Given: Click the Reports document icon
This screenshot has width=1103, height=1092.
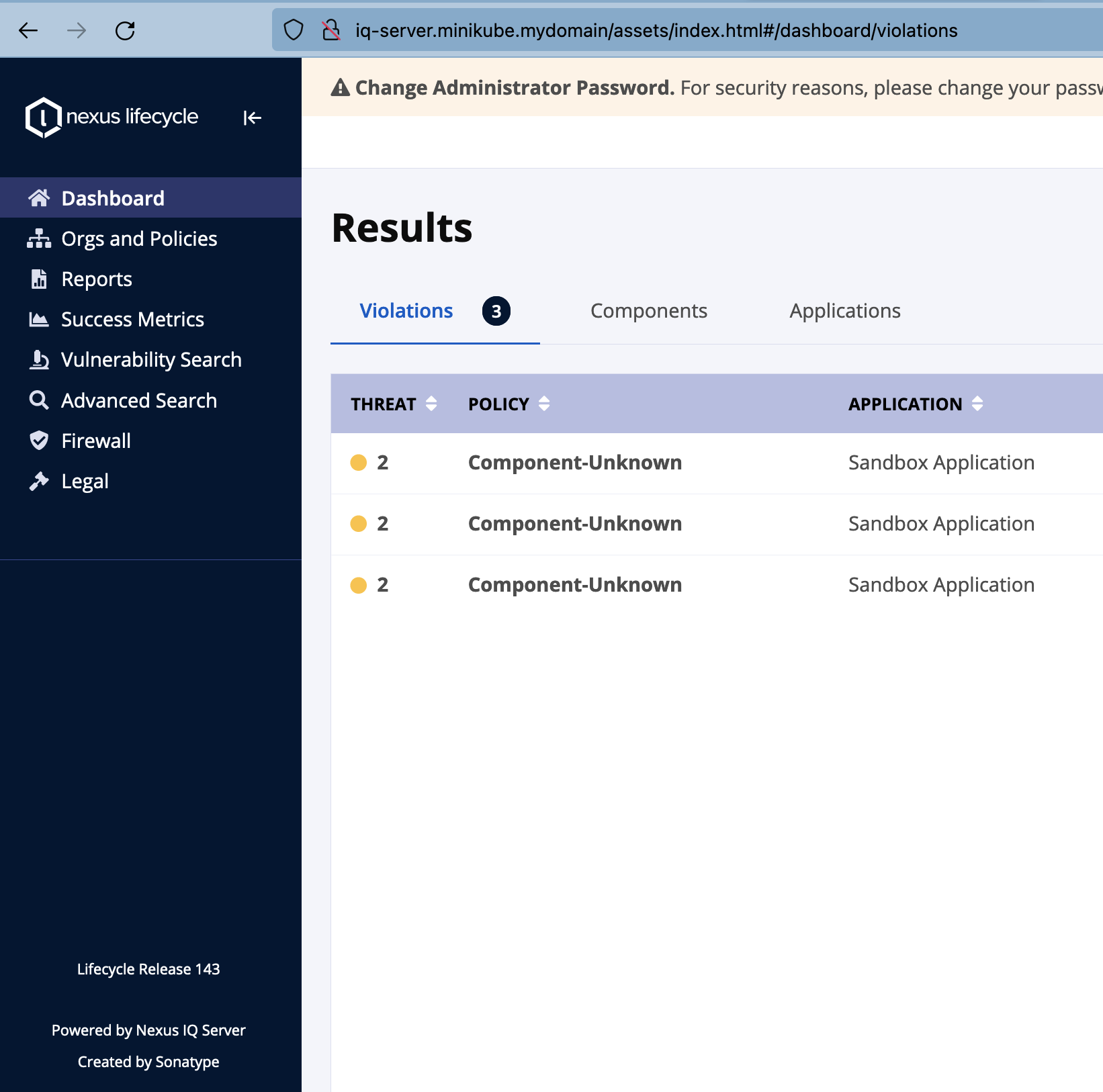Looking at the screenshot, I should pyautogui.click(x=39, y=279).
